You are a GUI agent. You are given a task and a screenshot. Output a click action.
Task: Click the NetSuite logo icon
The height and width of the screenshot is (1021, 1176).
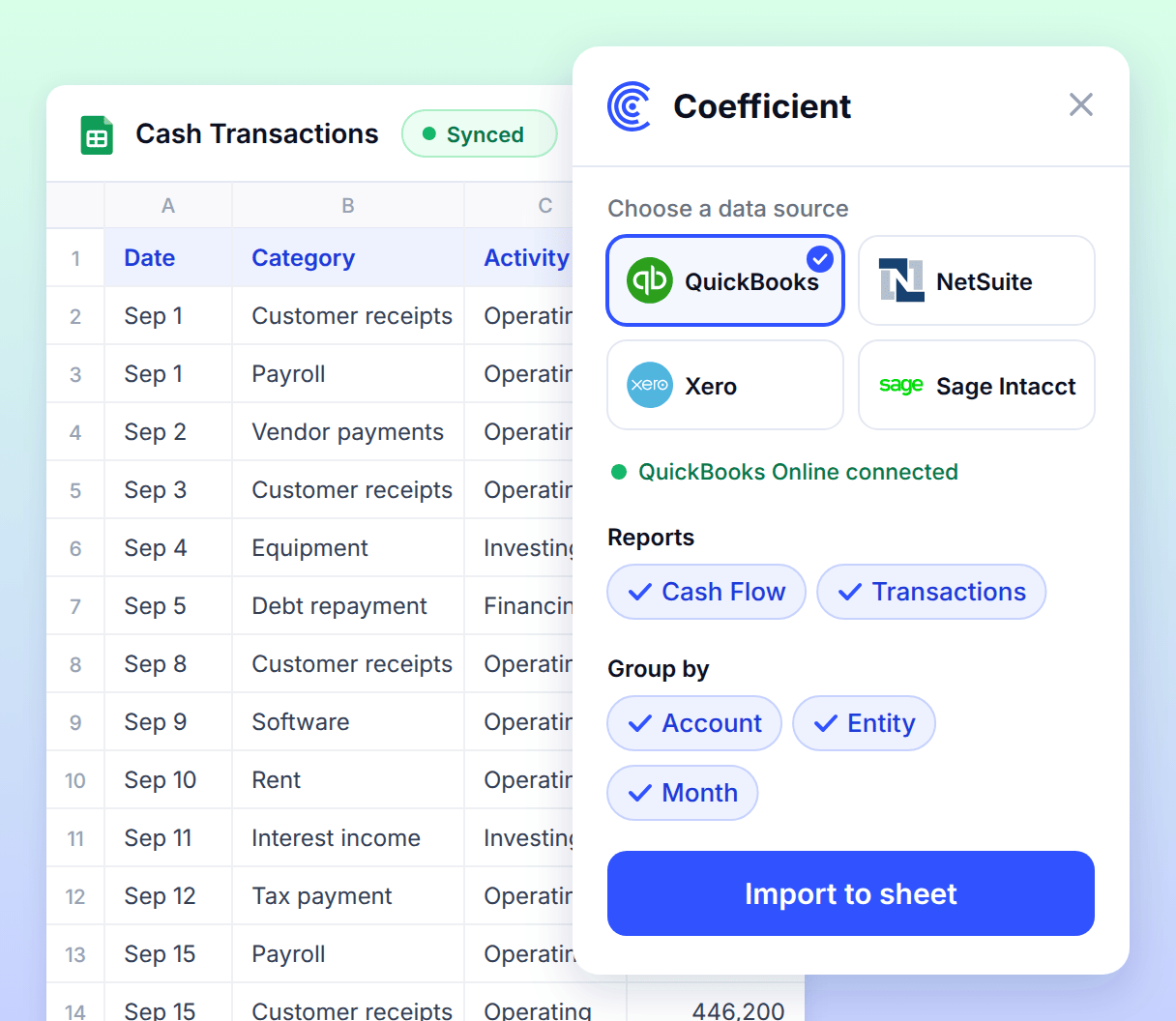(x=901, y=280)
